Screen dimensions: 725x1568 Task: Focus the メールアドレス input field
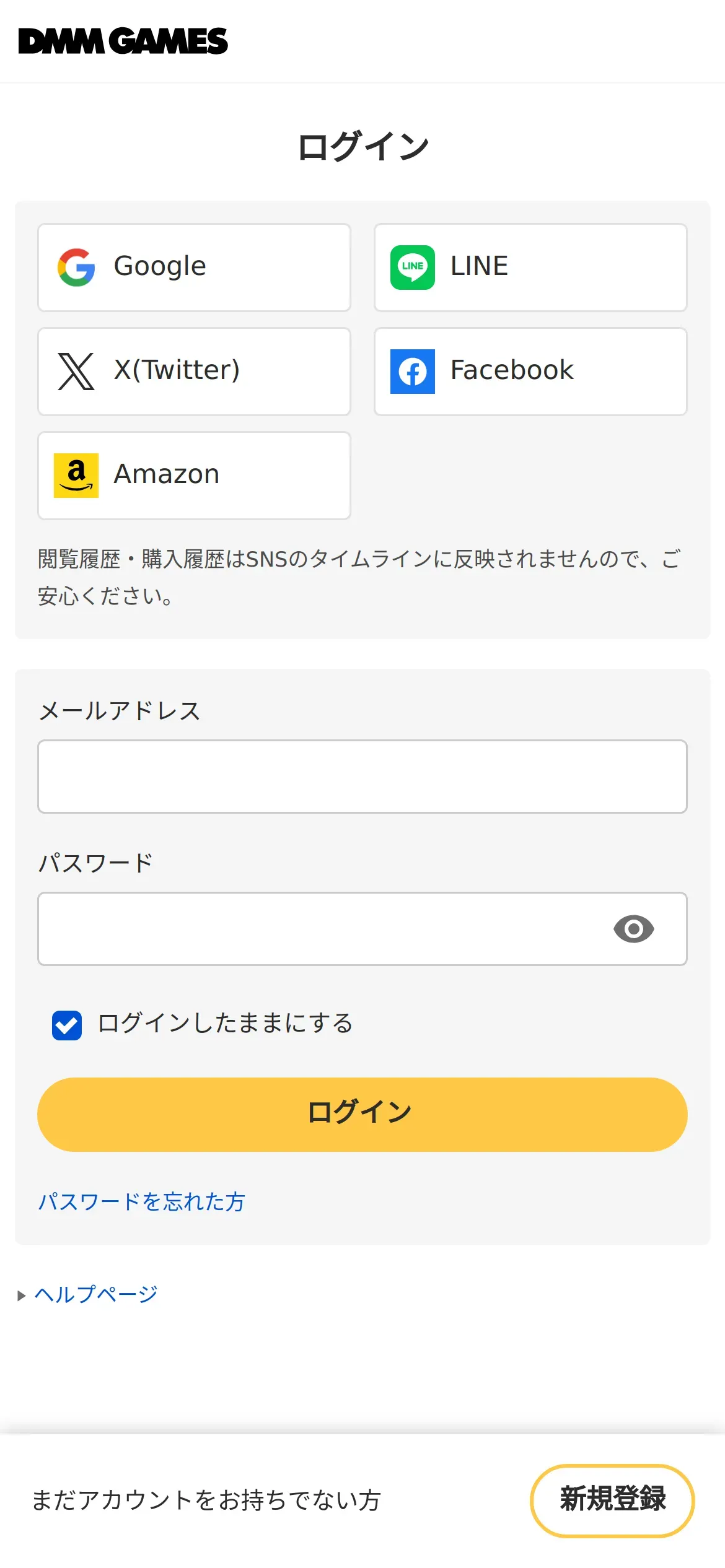point(362,777)
